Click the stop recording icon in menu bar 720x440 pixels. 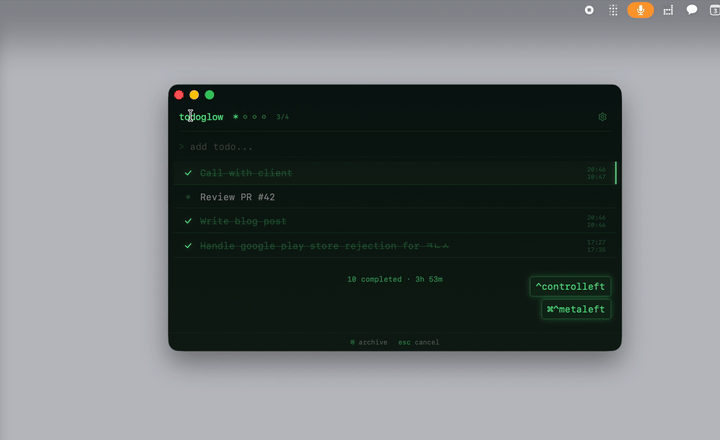(x=589, y=10)
